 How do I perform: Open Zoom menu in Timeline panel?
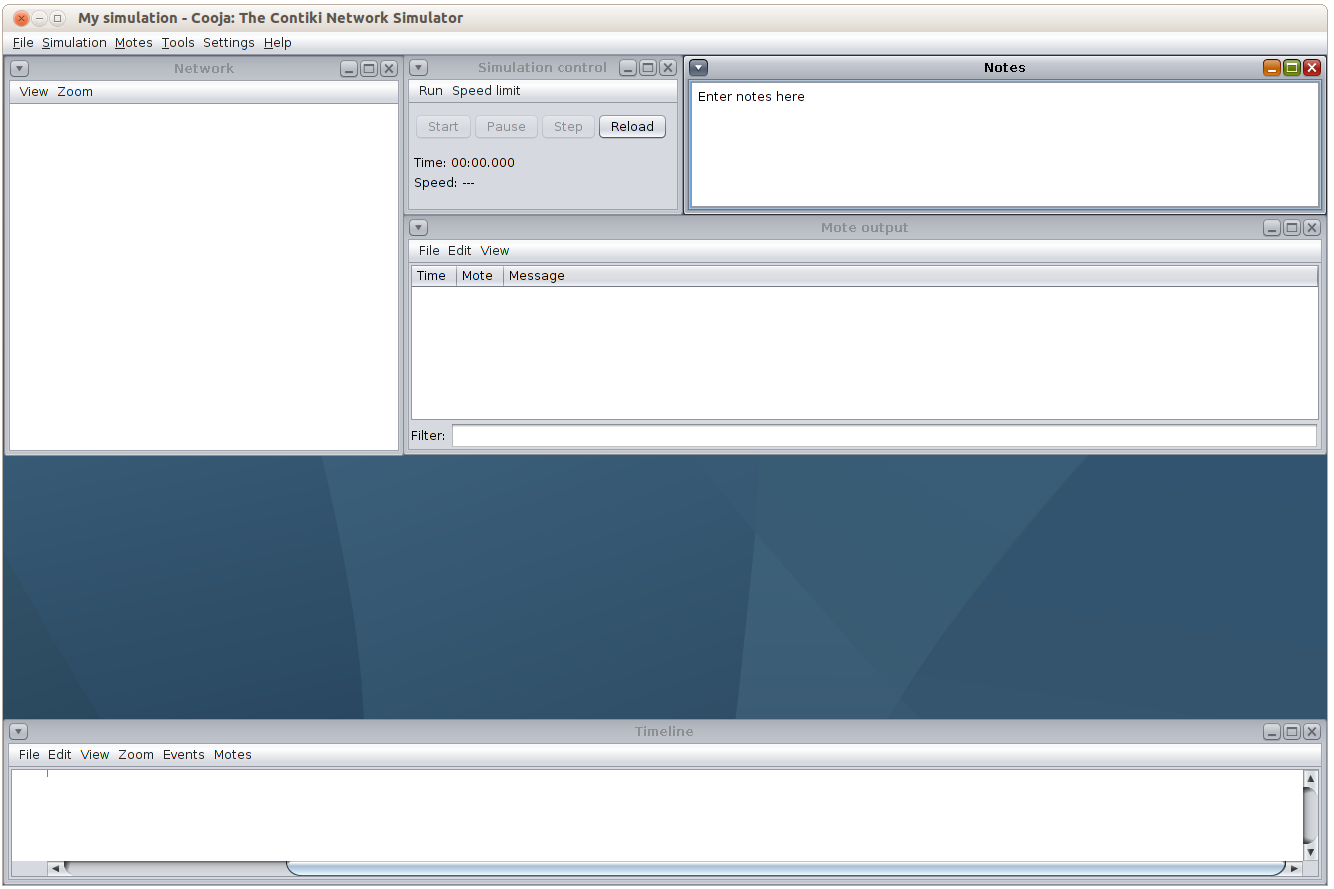pos(136,755)
